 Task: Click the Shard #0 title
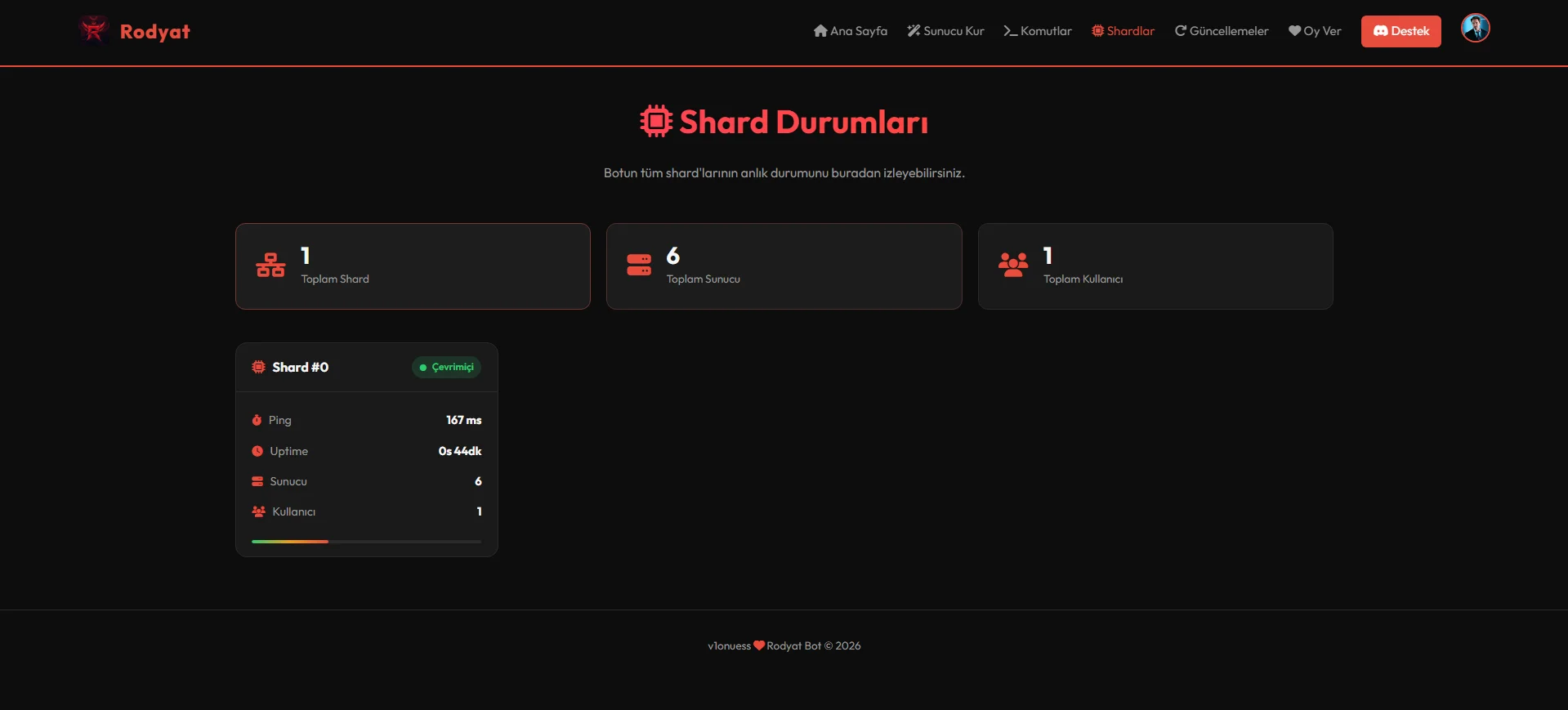300,367
